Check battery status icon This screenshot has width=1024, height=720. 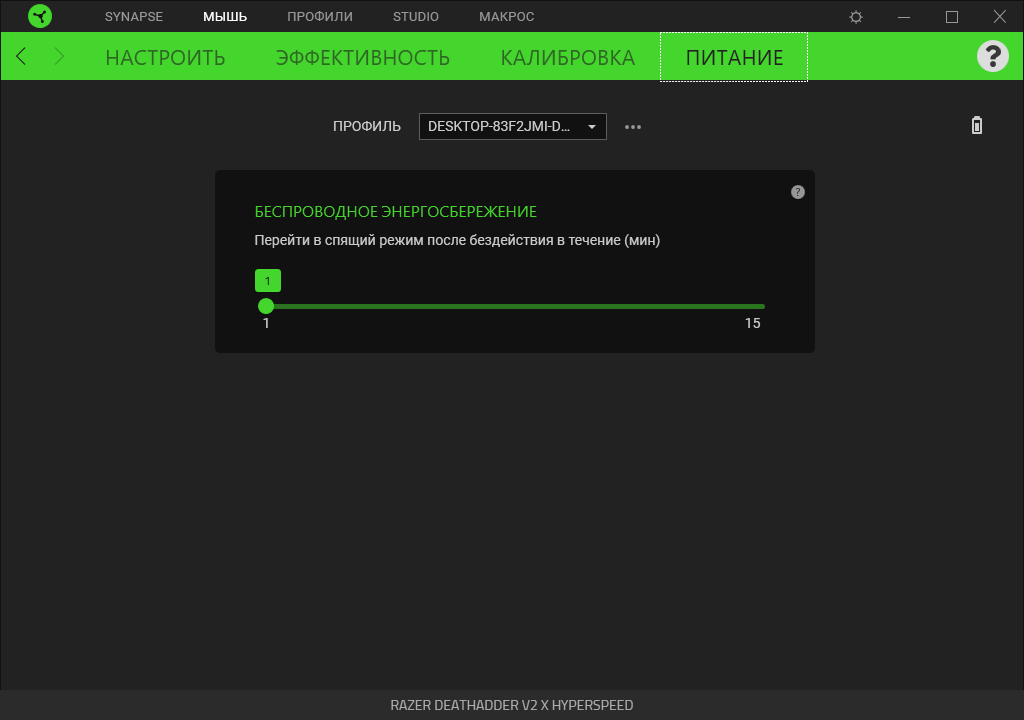click(976, 125)
